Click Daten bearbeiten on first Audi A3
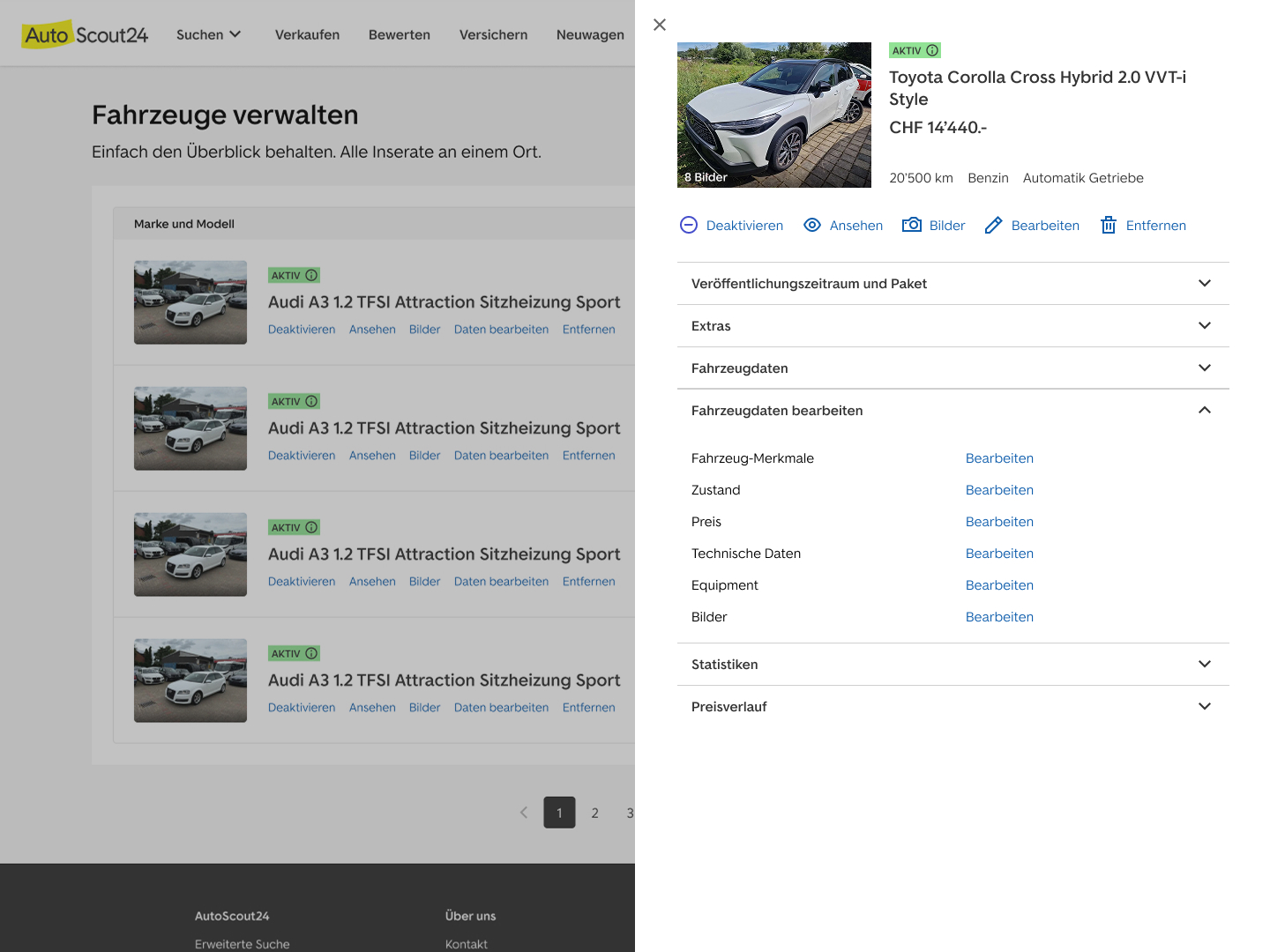 (501, 330)
